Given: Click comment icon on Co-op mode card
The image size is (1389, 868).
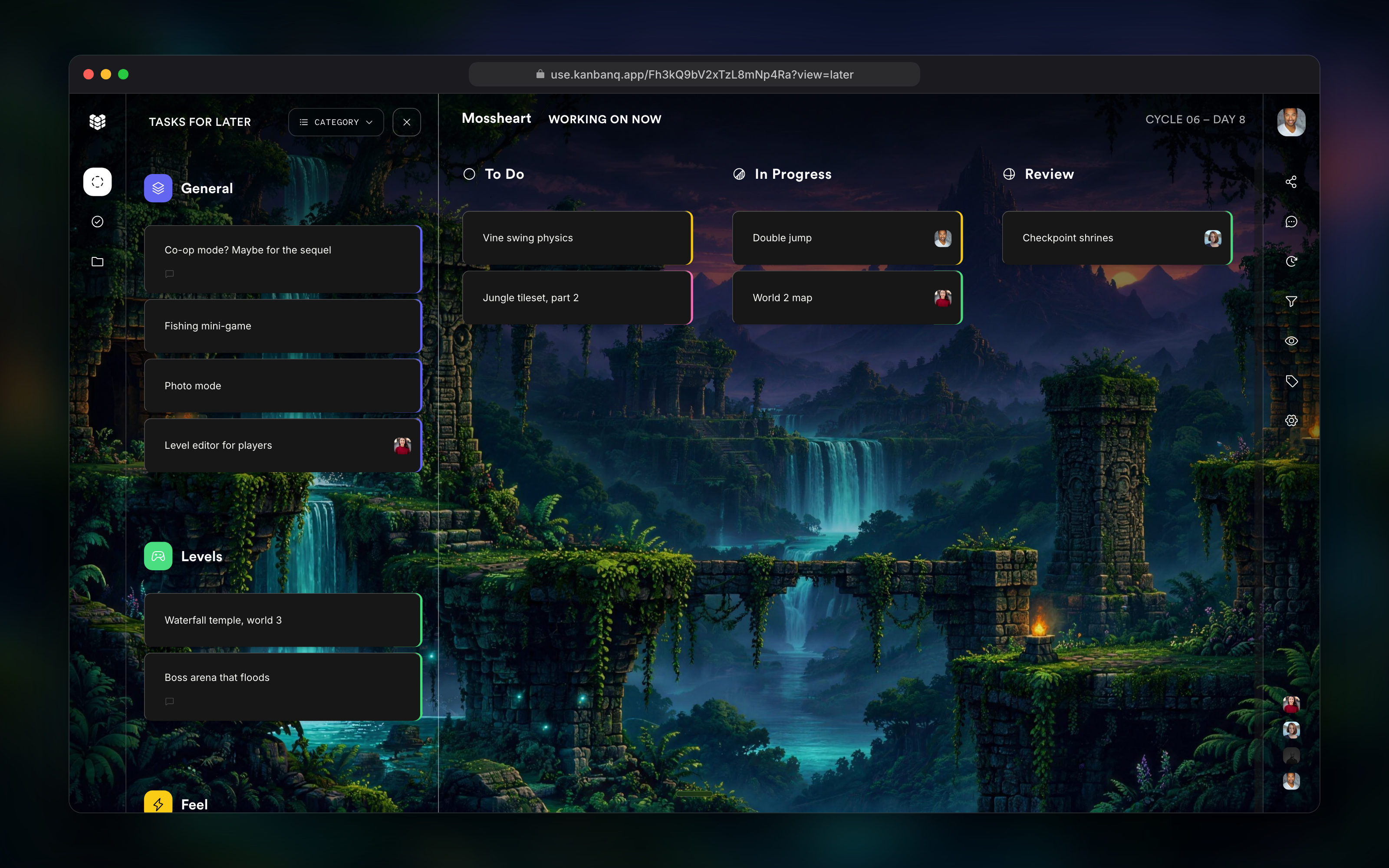Looking at the screenshot, I should click(x=169, y=274).
